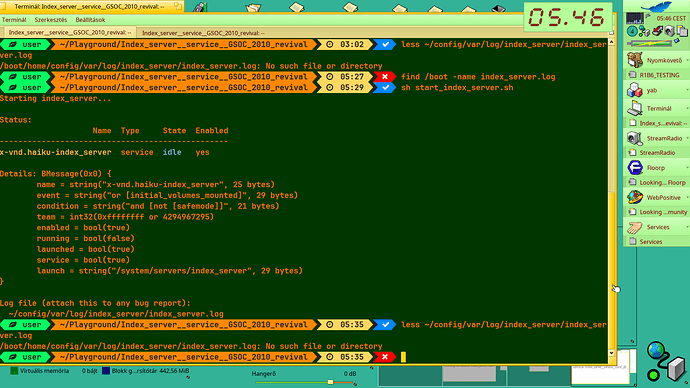Open the speaker volume tray icon
Viewport: 690px width, 388px height.
tap(669, 31)
